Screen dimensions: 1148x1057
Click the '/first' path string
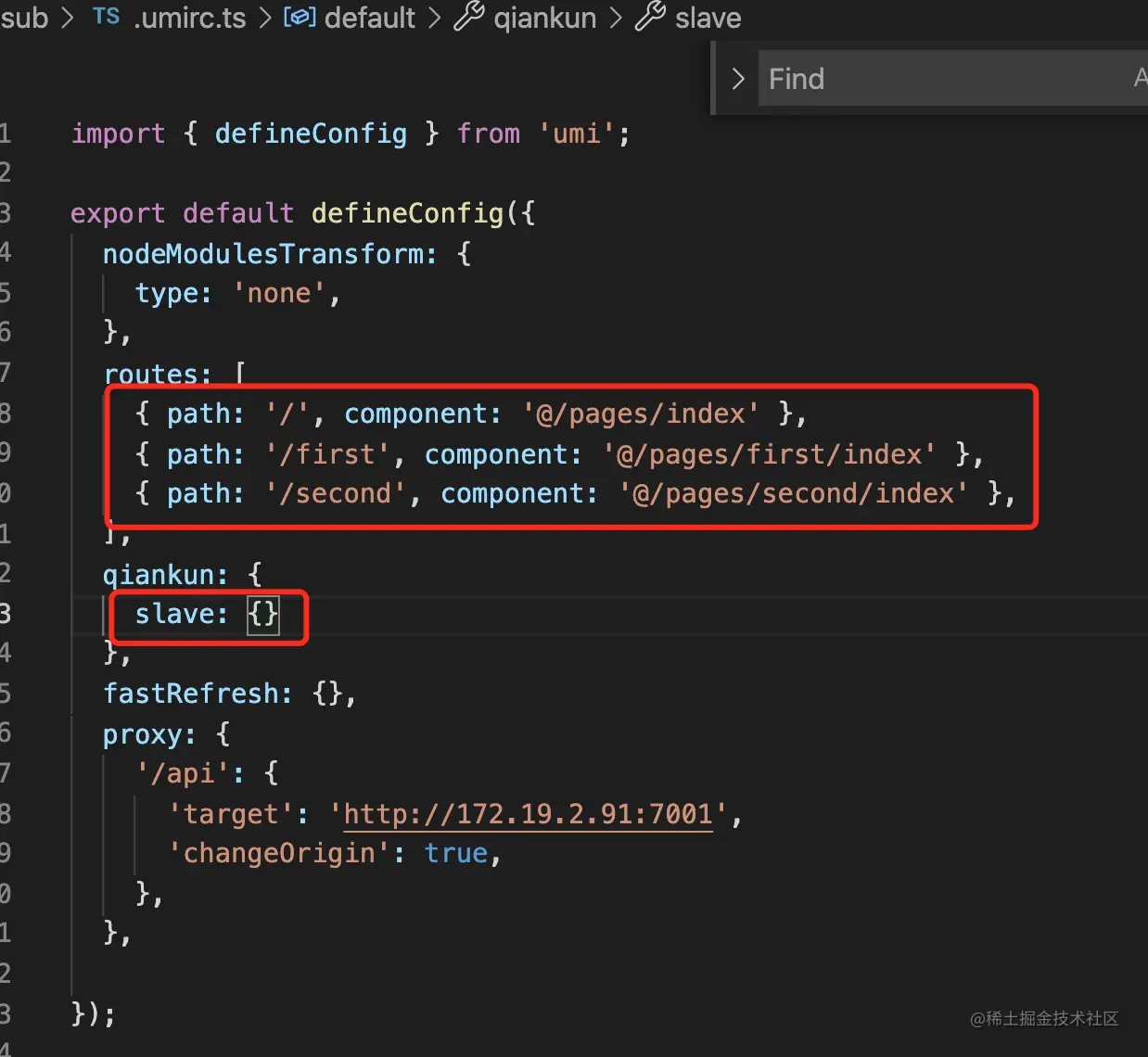(x=327, y=454)
